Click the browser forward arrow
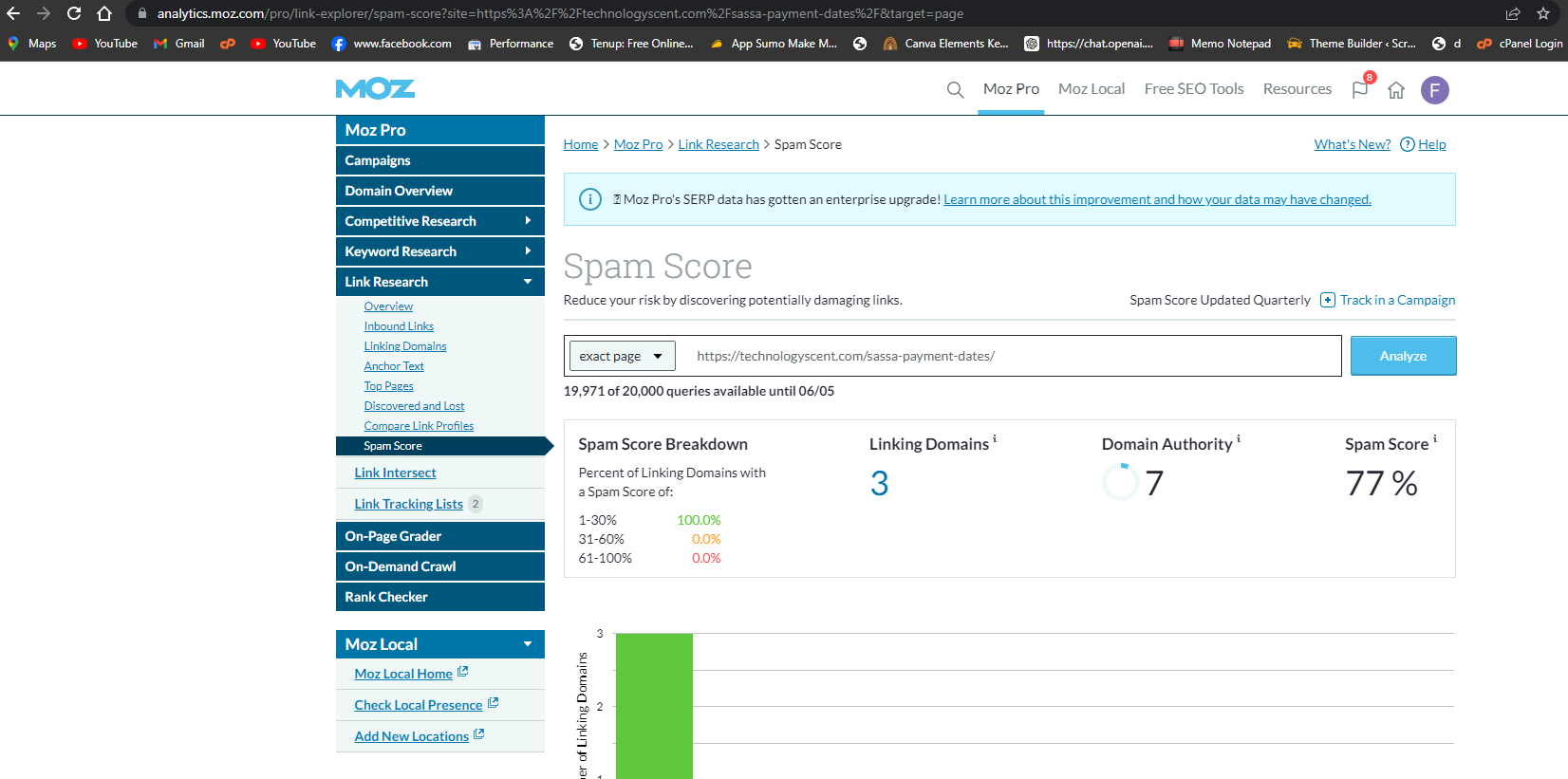Screen dimensions: 1568x779 pos(43,13)
